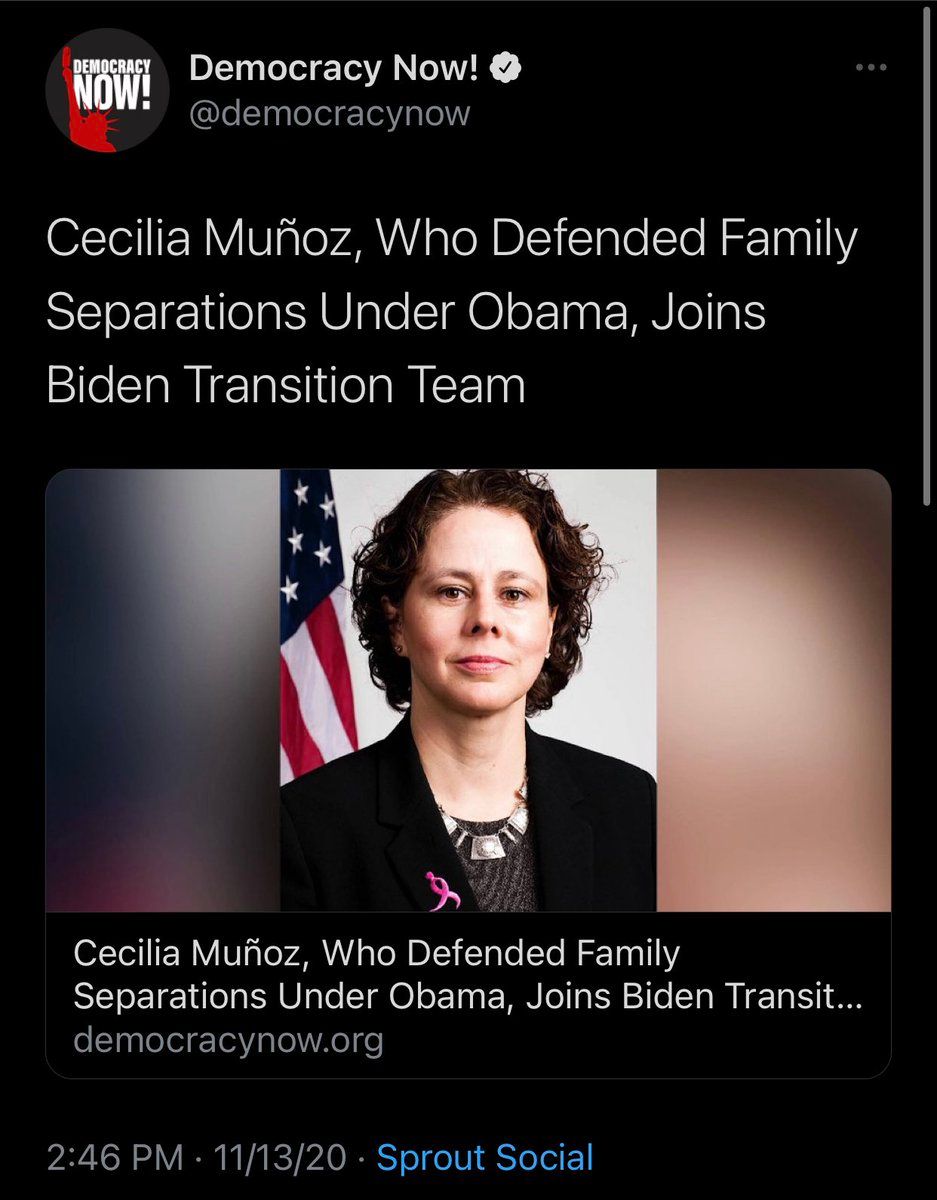Click the pink ribbon pin on jacket

point(441,889)
